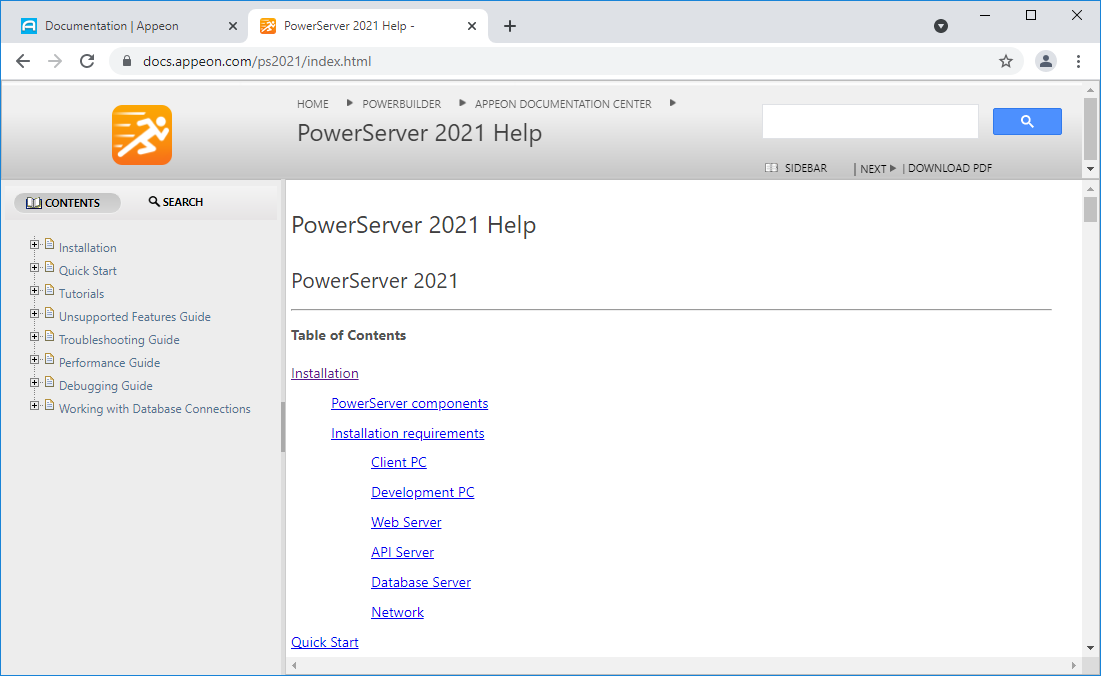Click the document icon beside Tutorials

(49, 291)
